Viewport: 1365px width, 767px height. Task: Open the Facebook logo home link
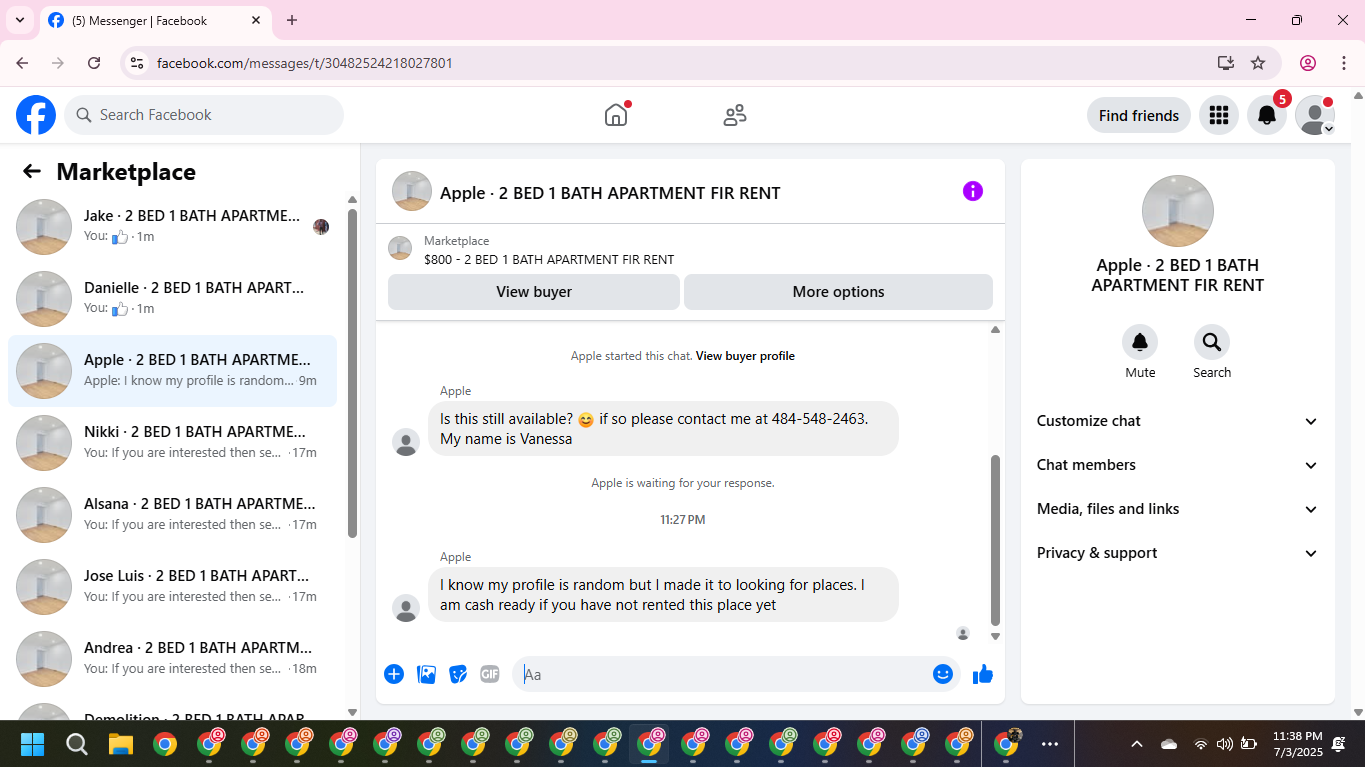(x=36, y=115)
